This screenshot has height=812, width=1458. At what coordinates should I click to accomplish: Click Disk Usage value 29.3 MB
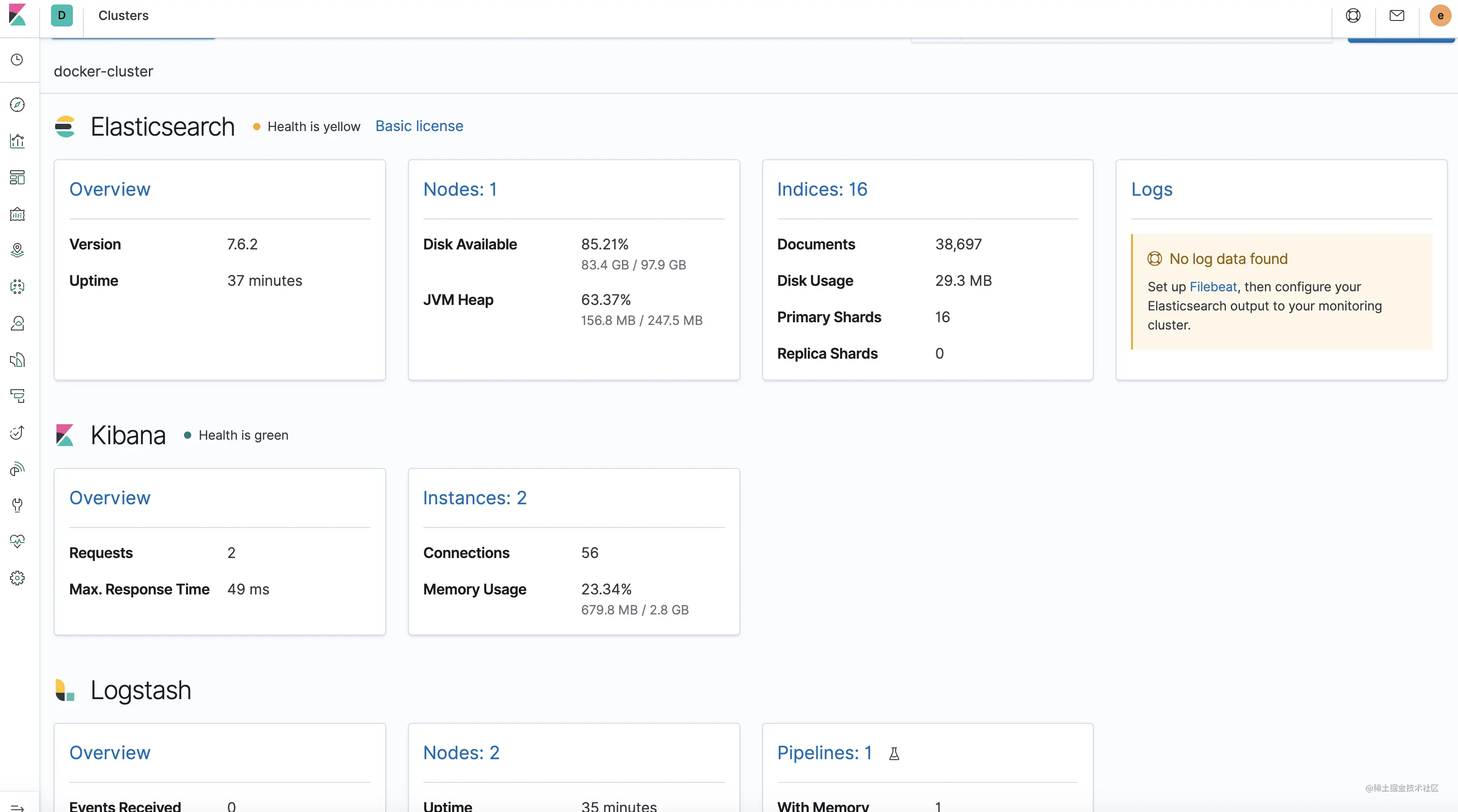pos(964,281)
